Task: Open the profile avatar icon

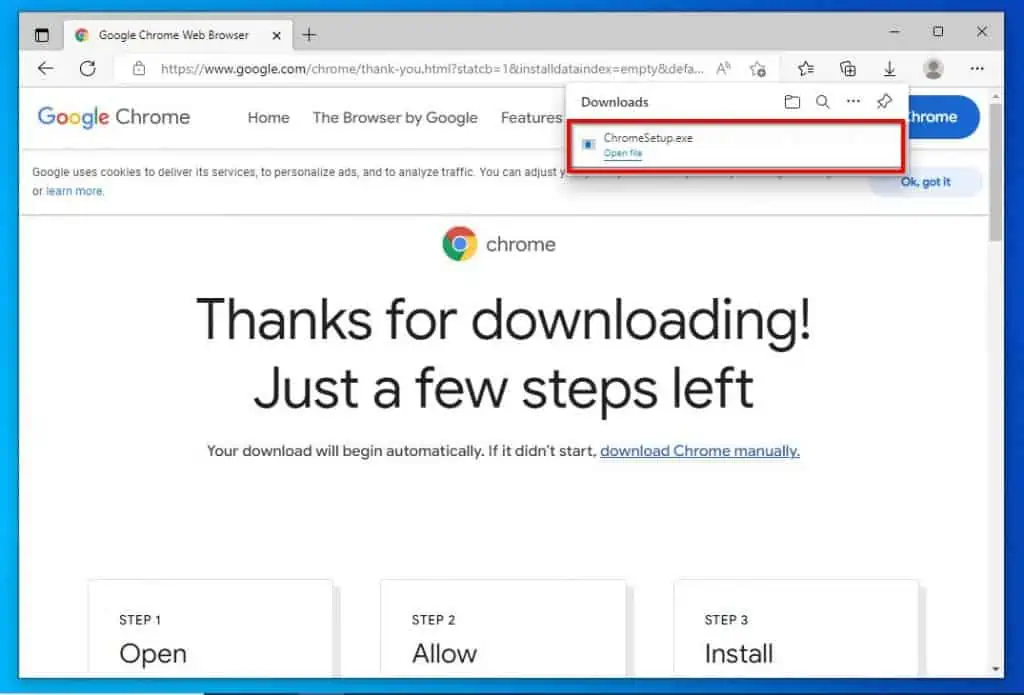Action: pyautogui.click(x=933, y=69)
